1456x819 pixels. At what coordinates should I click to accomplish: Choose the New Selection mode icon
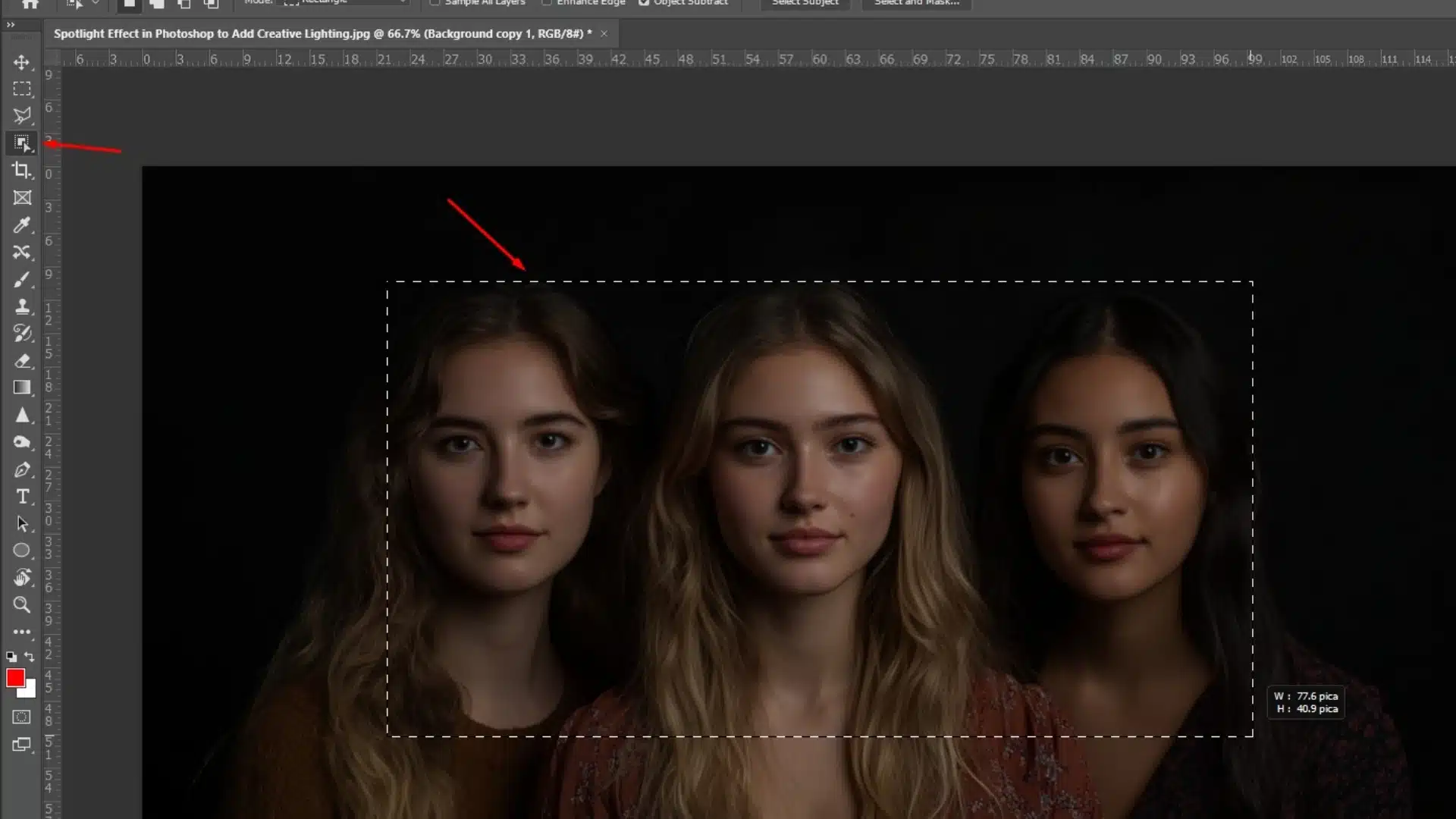tap(129, 4)
